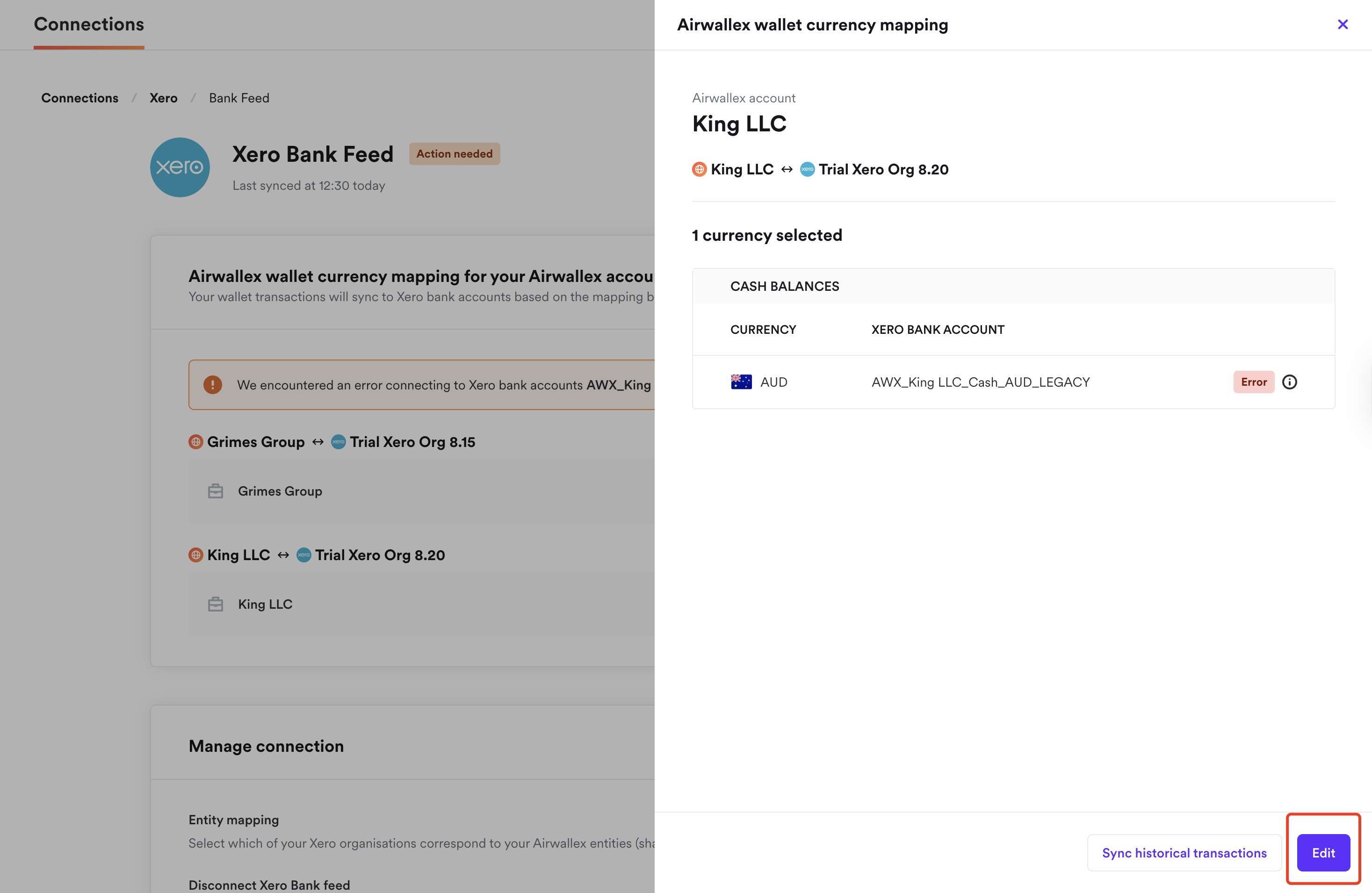Click the Xero icon beside Trial Xero Org 8.20 in panel

(x=807, y=170)
